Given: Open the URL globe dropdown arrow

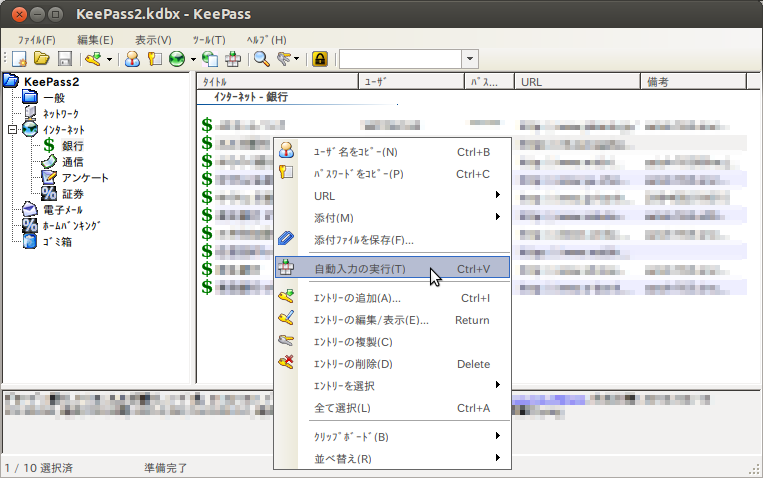Looking at the screenshot, I should (193, 59).
